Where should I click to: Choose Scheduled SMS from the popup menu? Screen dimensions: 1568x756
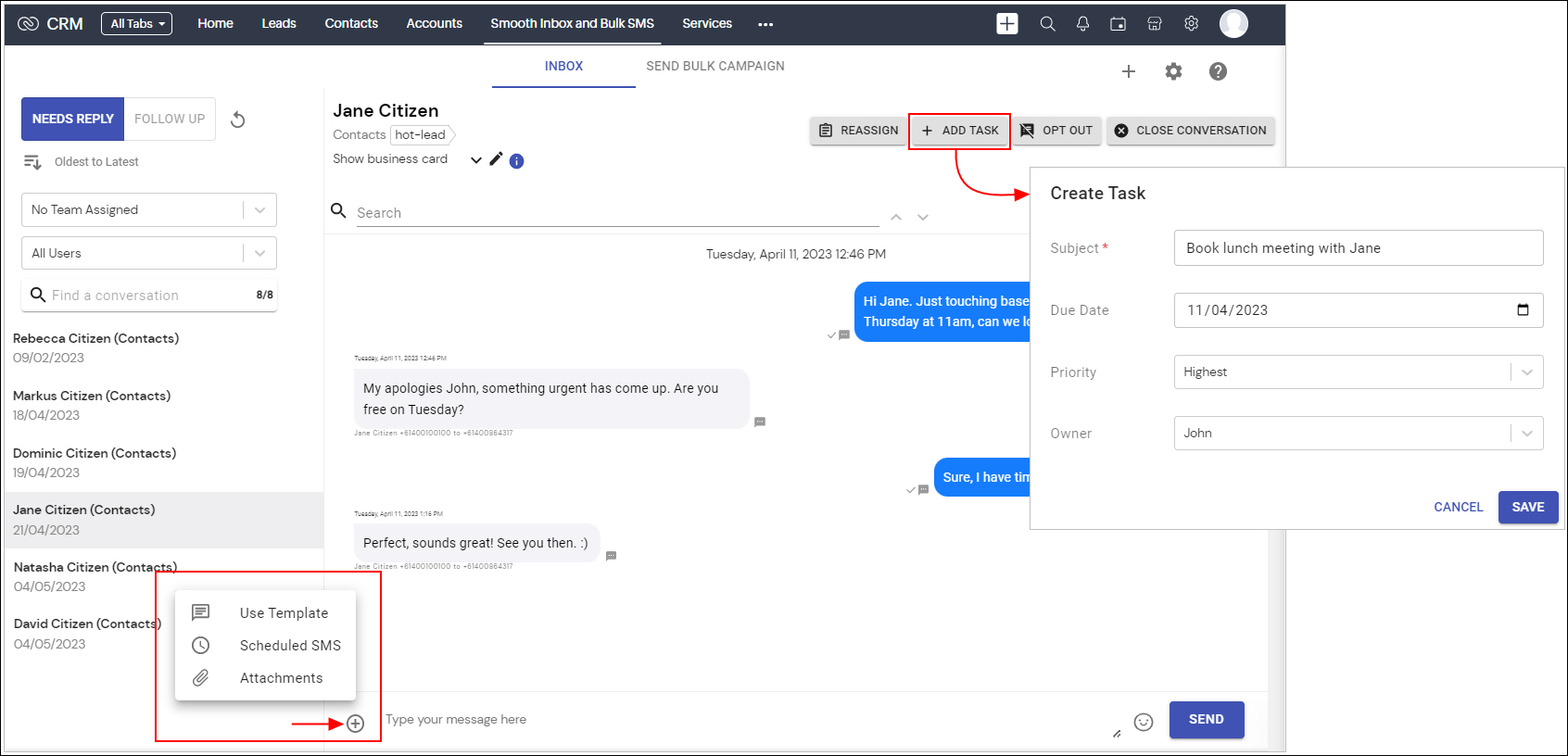click(265, 645)
